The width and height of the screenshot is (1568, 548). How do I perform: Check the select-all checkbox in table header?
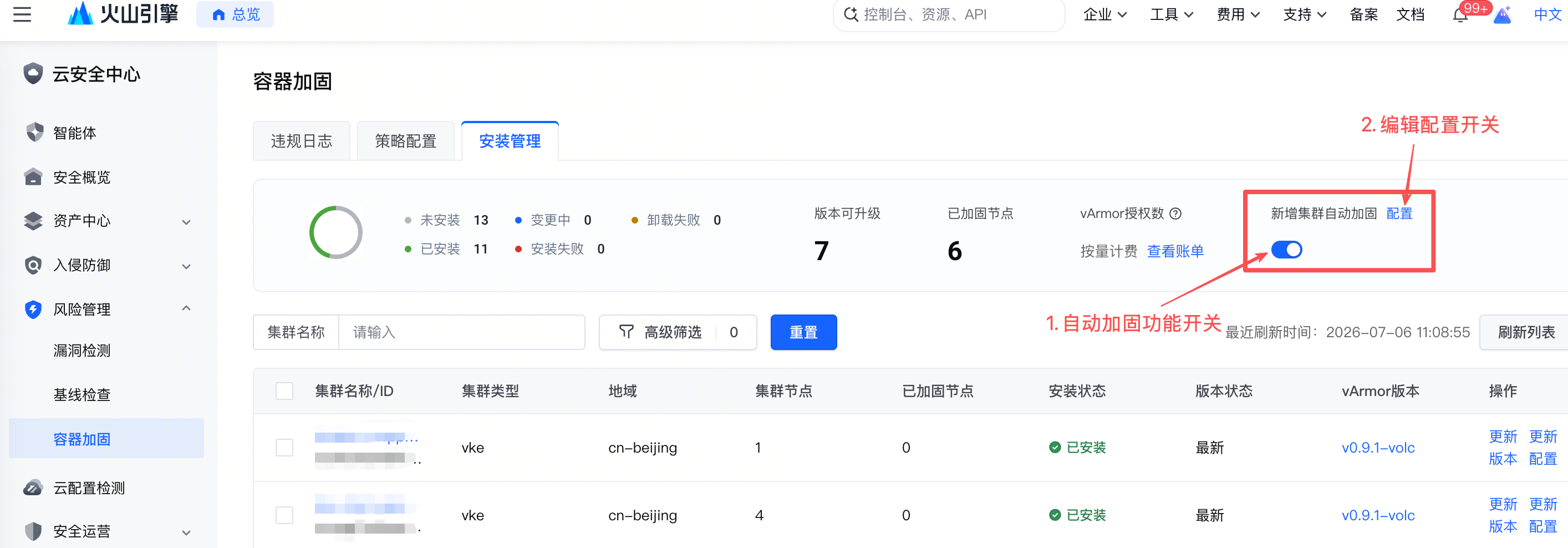point(284,391)
